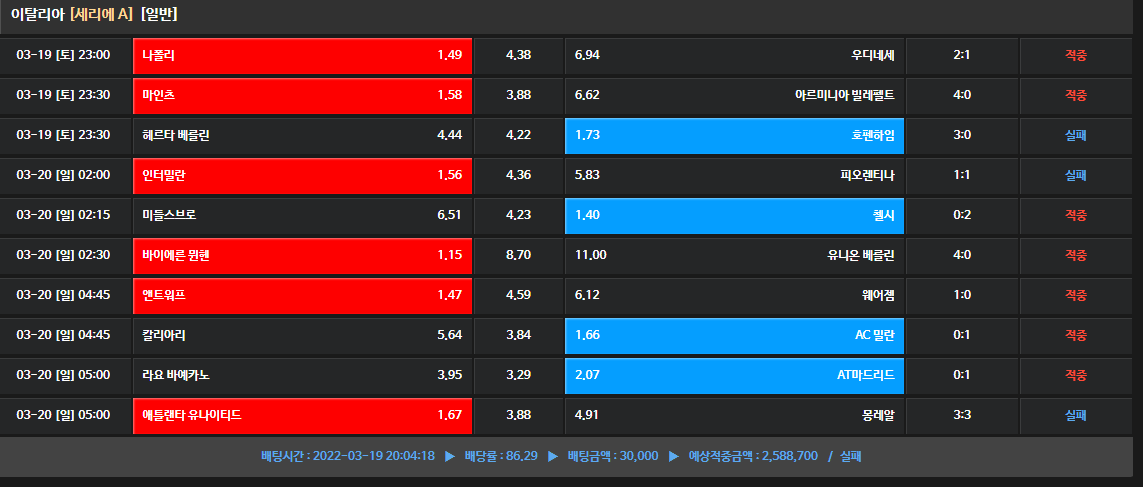1143x487 pixels.
Task: Click the blue 호펜하임 away pick at 1.73
Action: 733,135
